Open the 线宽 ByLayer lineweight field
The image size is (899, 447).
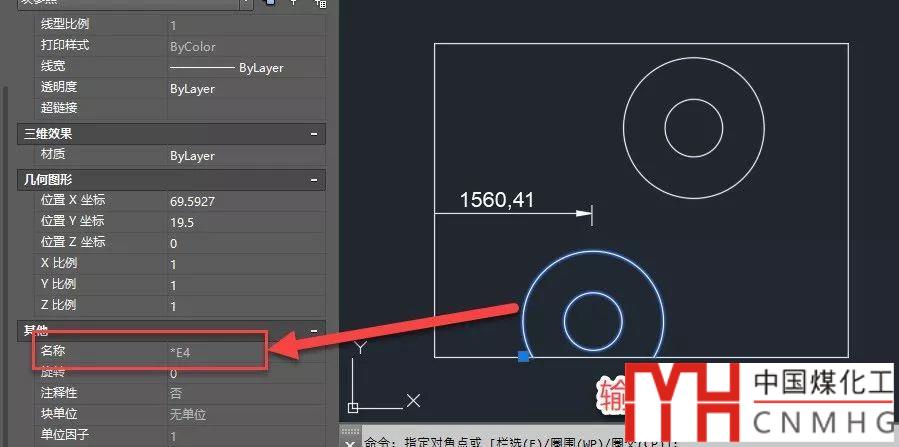point(245,68)
